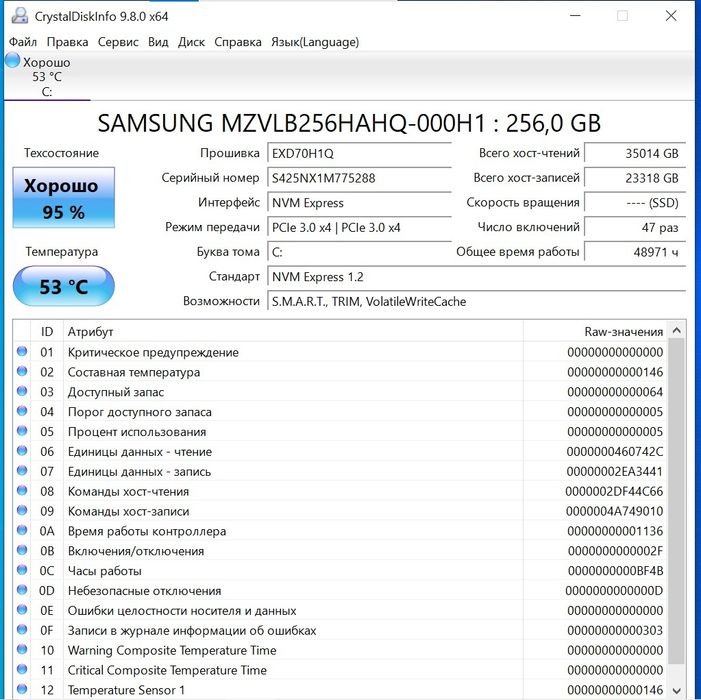701x700 pixels.
Task: Click raw value 000000460742C
Action: [615, 451]
